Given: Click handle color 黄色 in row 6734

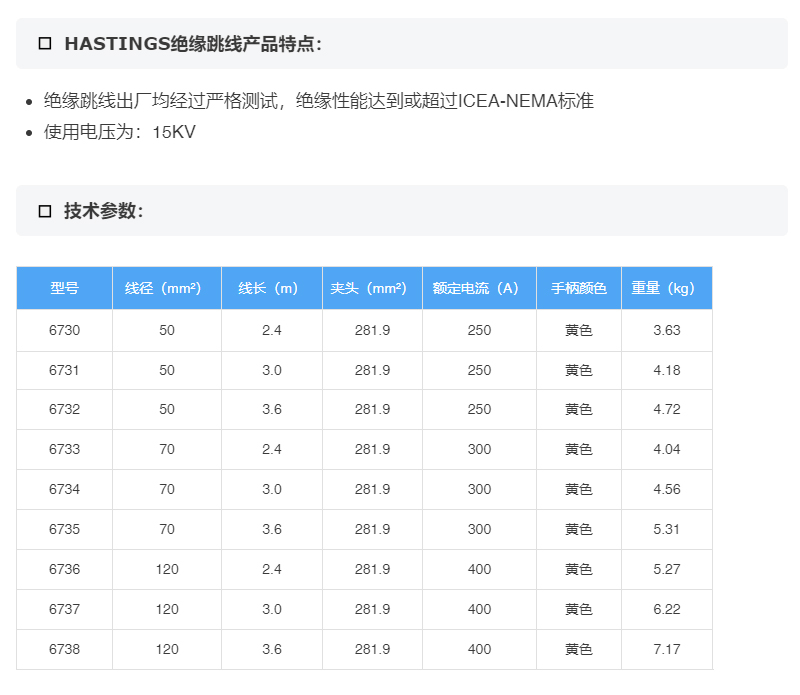Looking at the screenshot, I should pyautogui.click(x=579, y=489).
